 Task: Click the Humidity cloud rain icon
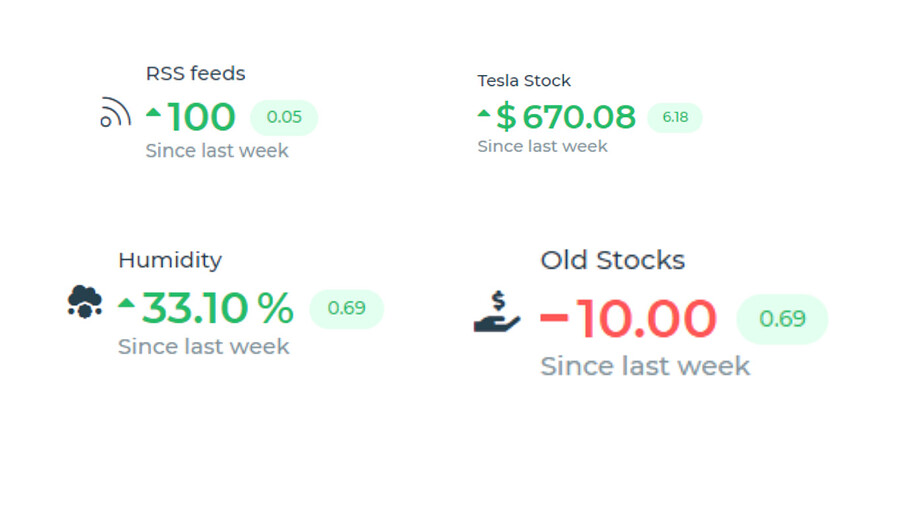coord(85,301)
